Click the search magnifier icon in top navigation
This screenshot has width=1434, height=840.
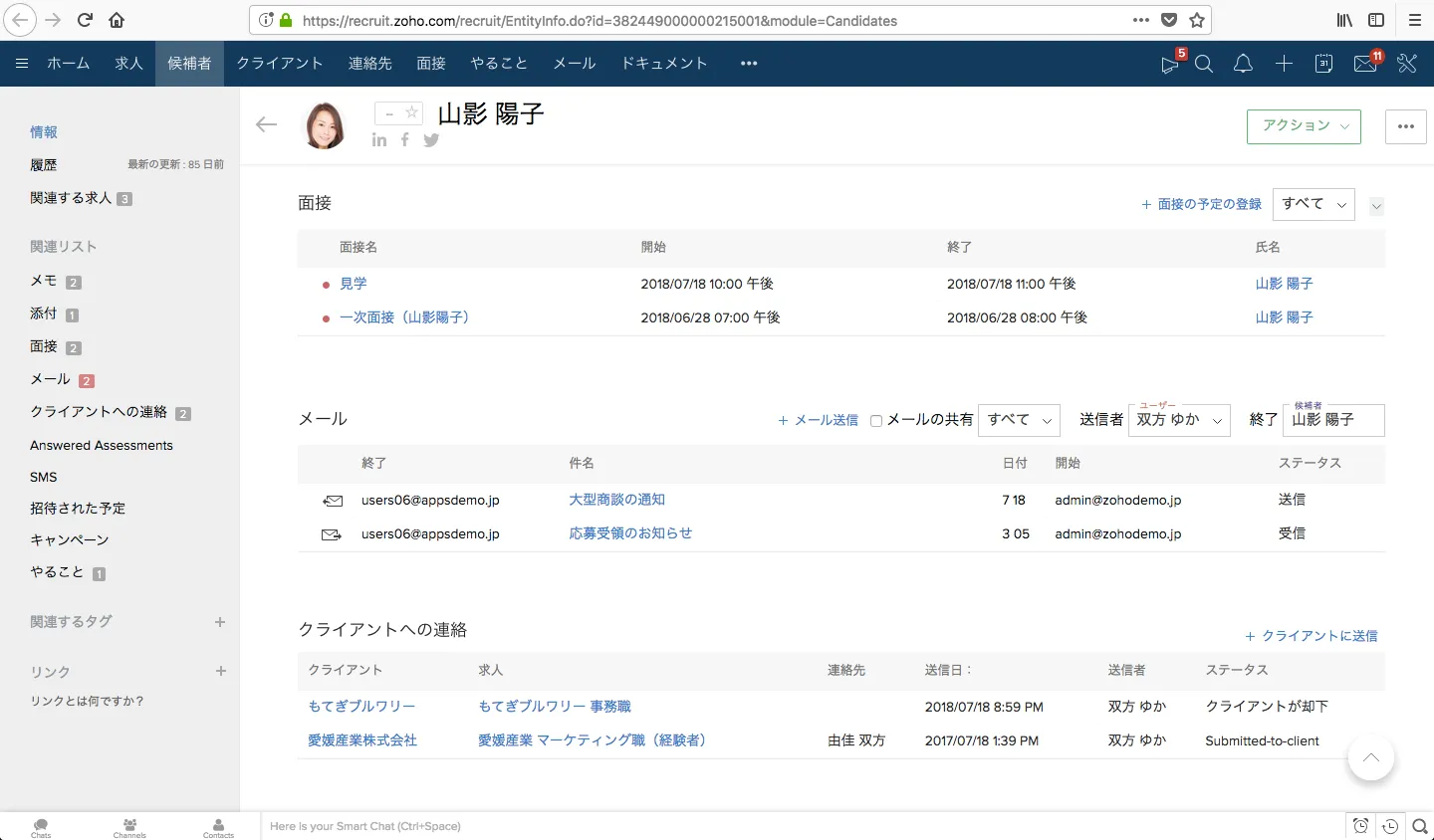click(x=1204, y=64)
